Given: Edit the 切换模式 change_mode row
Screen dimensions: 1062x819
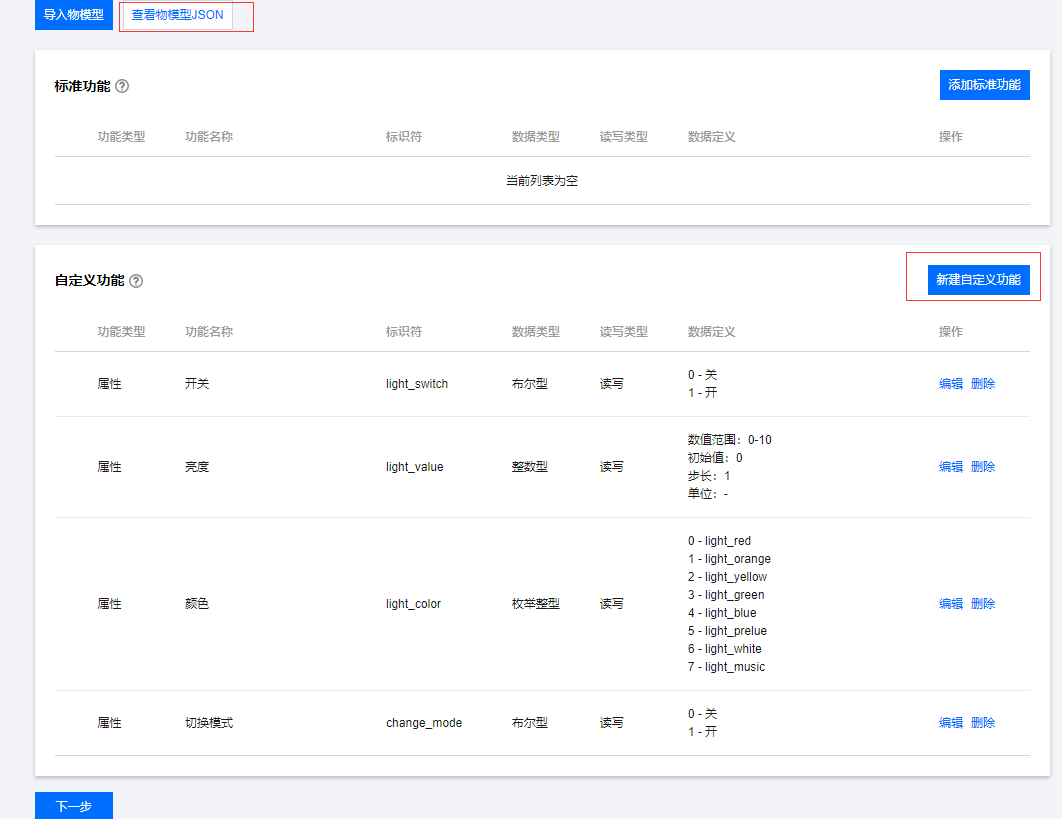Looking at the screenshot, I should coord(950,723).
